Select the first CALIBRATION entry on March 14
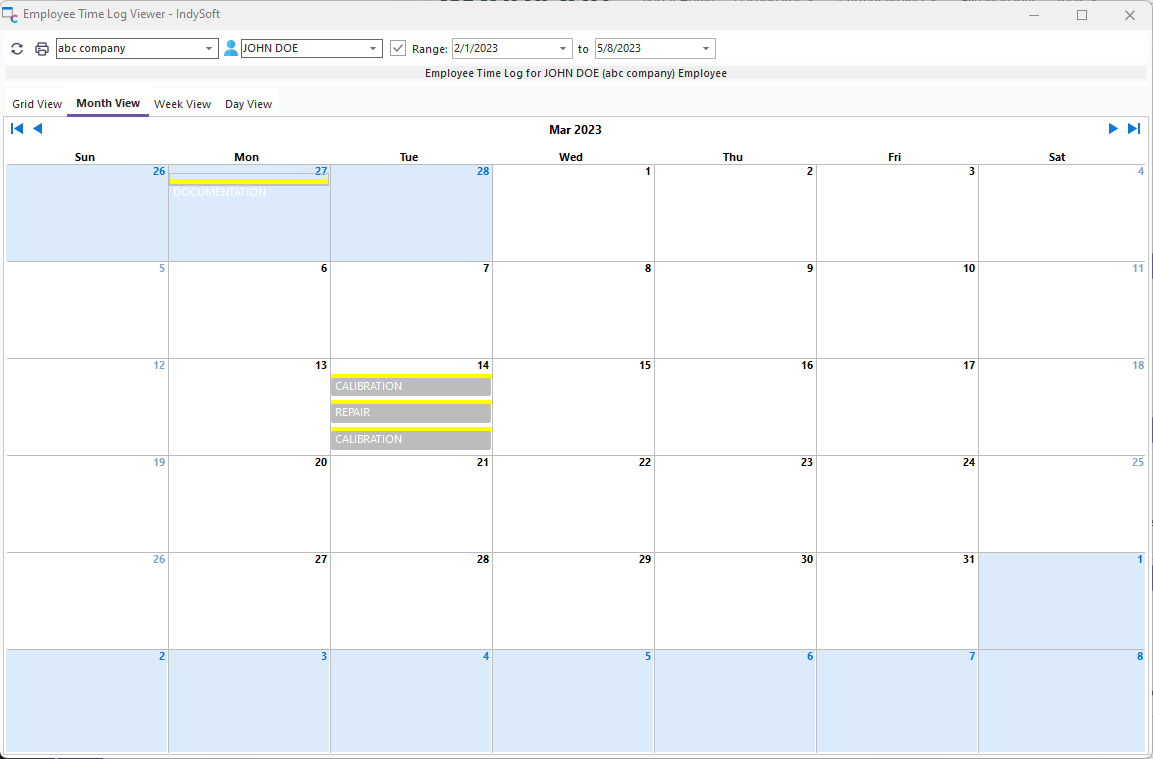Screen dimensions: 1153x759 point(410,386)
